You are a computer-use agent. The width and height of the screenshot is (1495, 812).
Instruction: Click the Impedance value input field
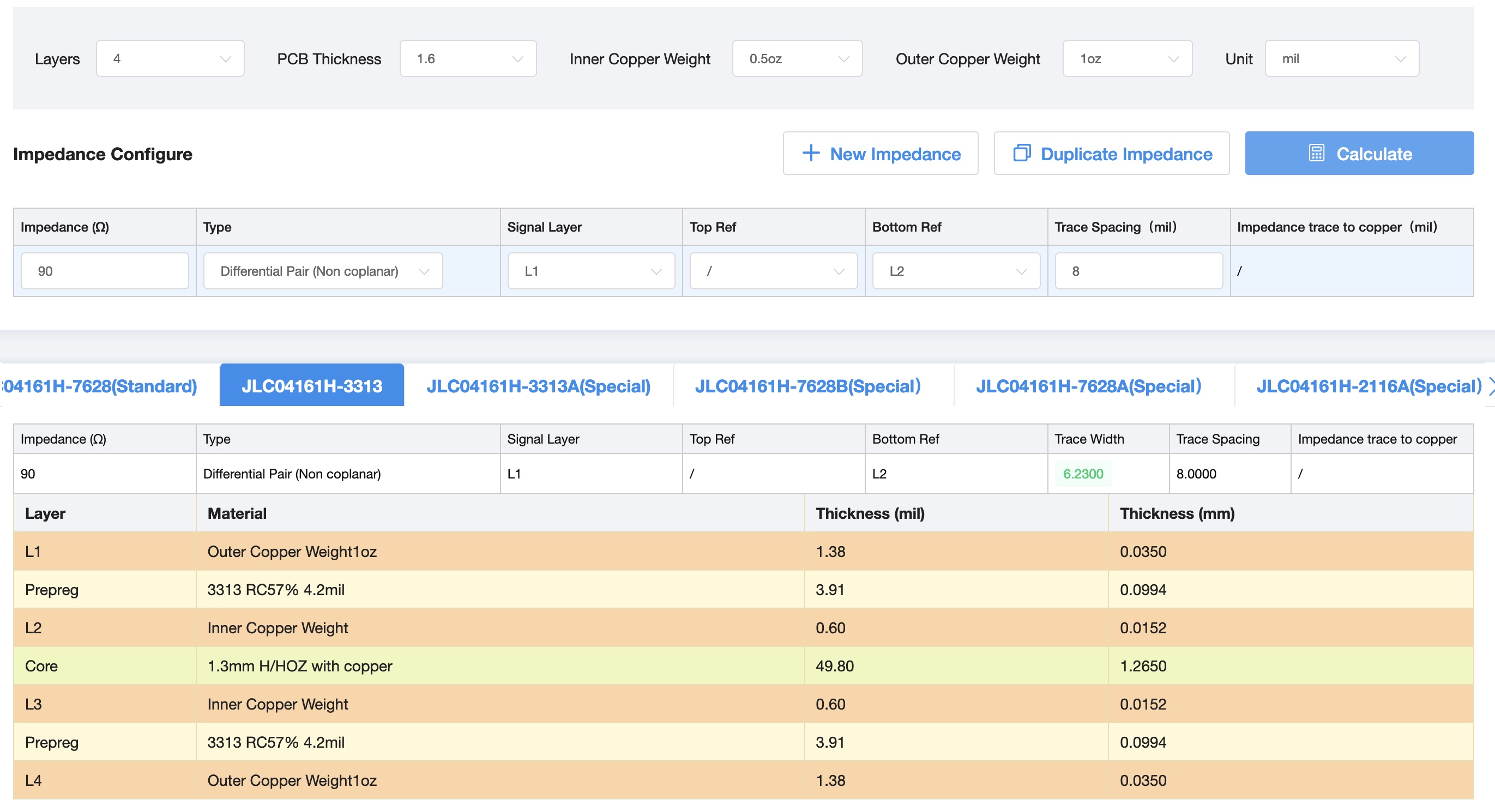click(105, 271)
